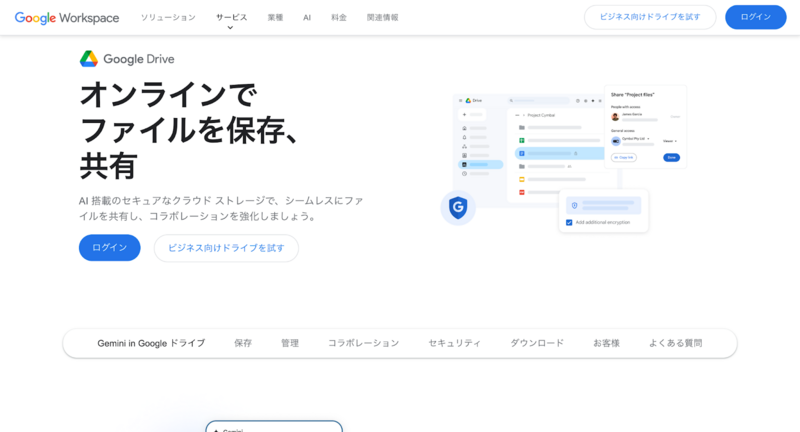Open the 業種 menu item

point(275,17)
